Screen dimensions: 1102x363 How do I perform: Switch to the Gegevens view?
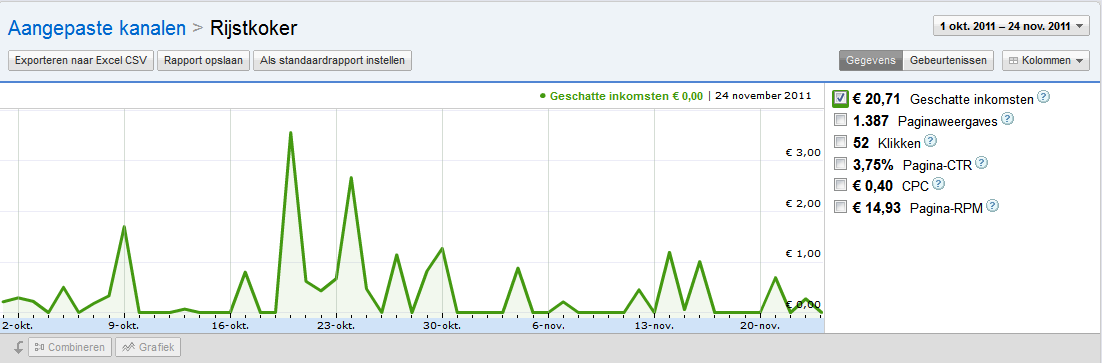(871, 60)
